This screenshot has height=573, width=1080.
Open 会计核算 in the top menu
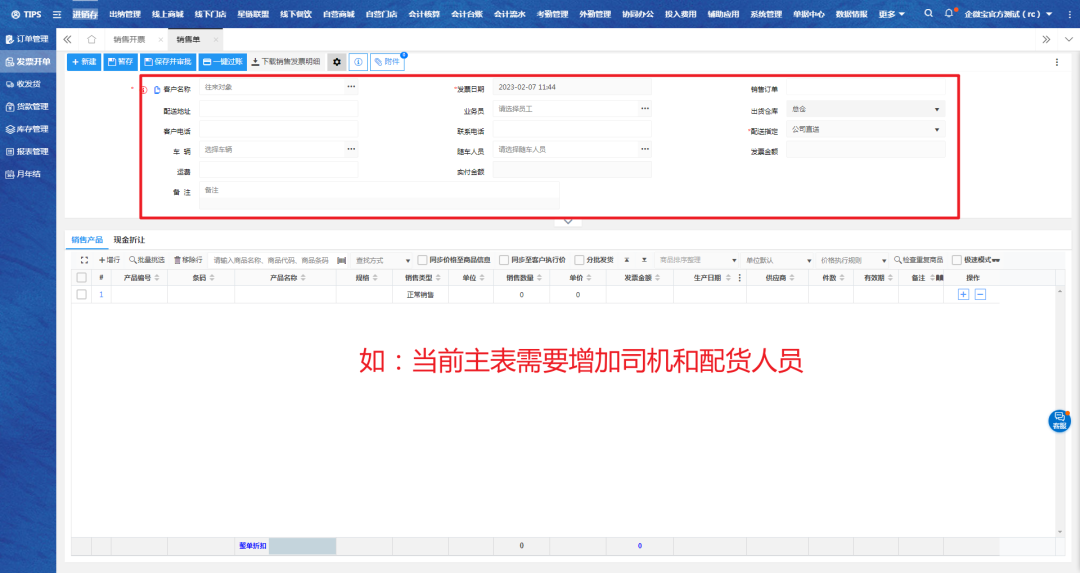(x=424, y=14)
